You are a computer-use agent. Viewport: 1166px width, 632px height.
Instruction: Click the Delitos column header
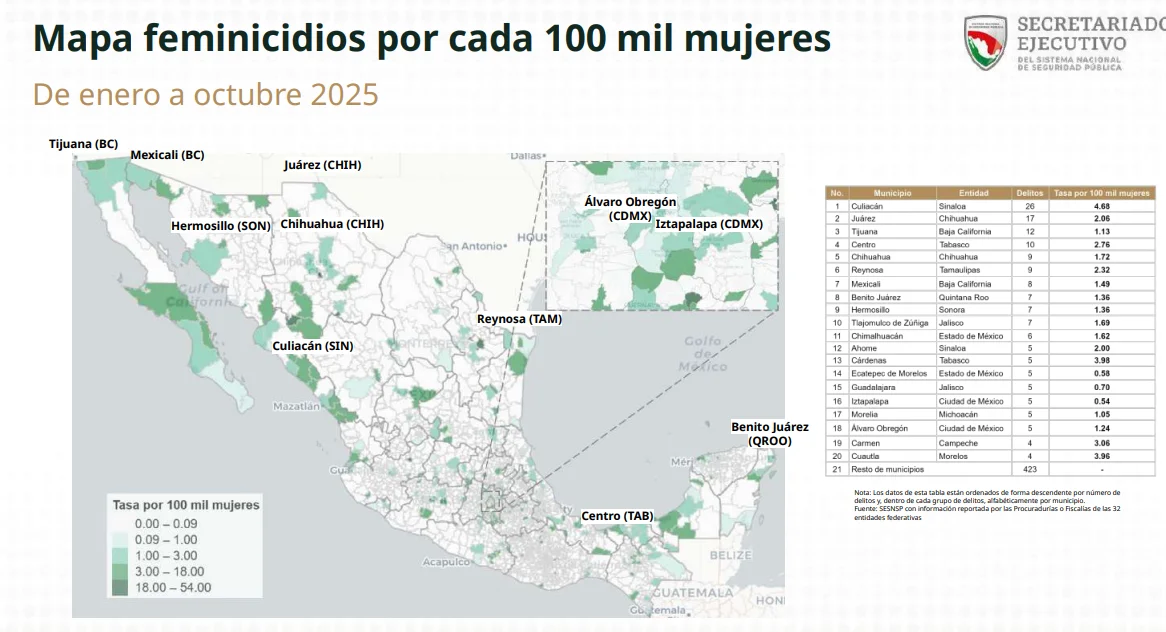pos(1029,192)
